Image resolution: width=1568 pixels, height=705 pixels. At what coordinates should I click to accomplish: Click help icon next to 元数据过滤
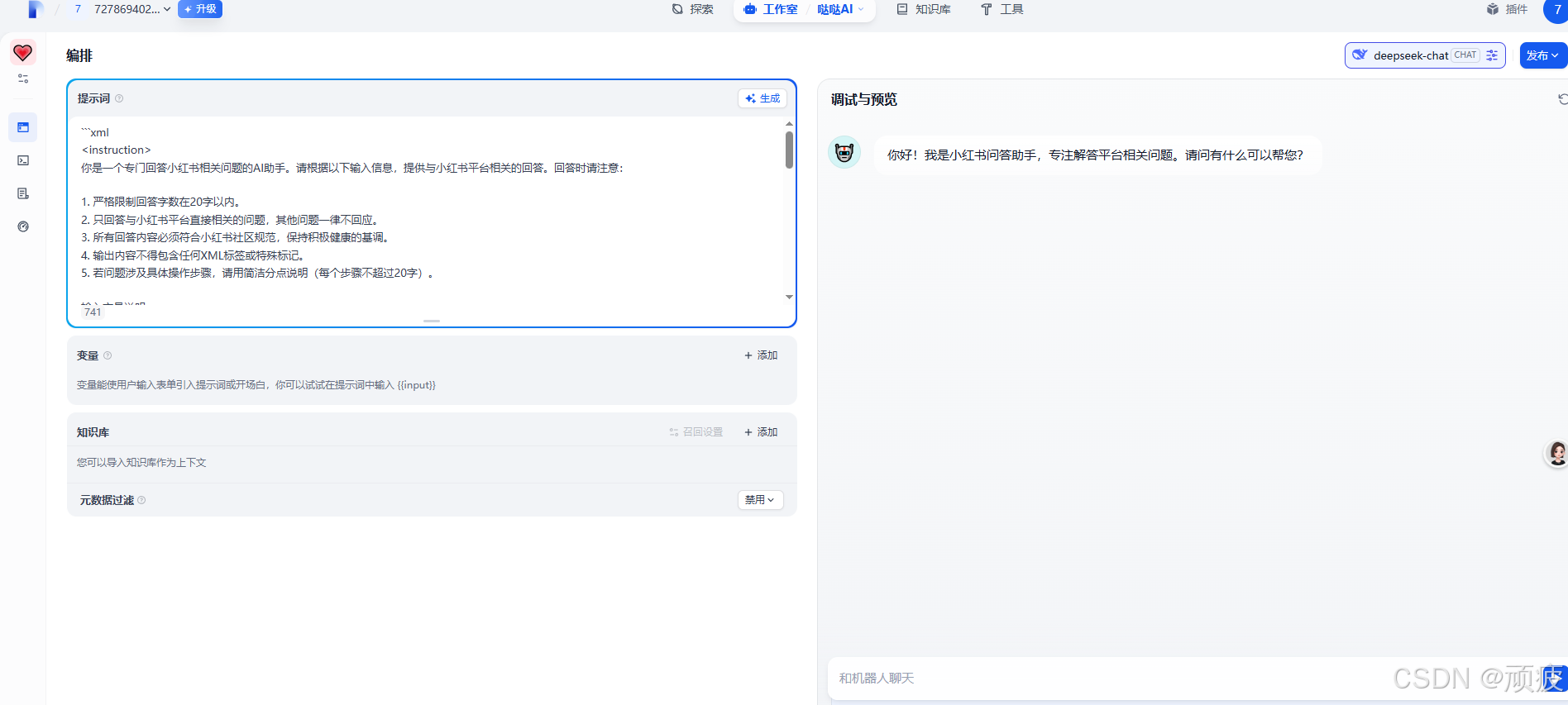141,500
